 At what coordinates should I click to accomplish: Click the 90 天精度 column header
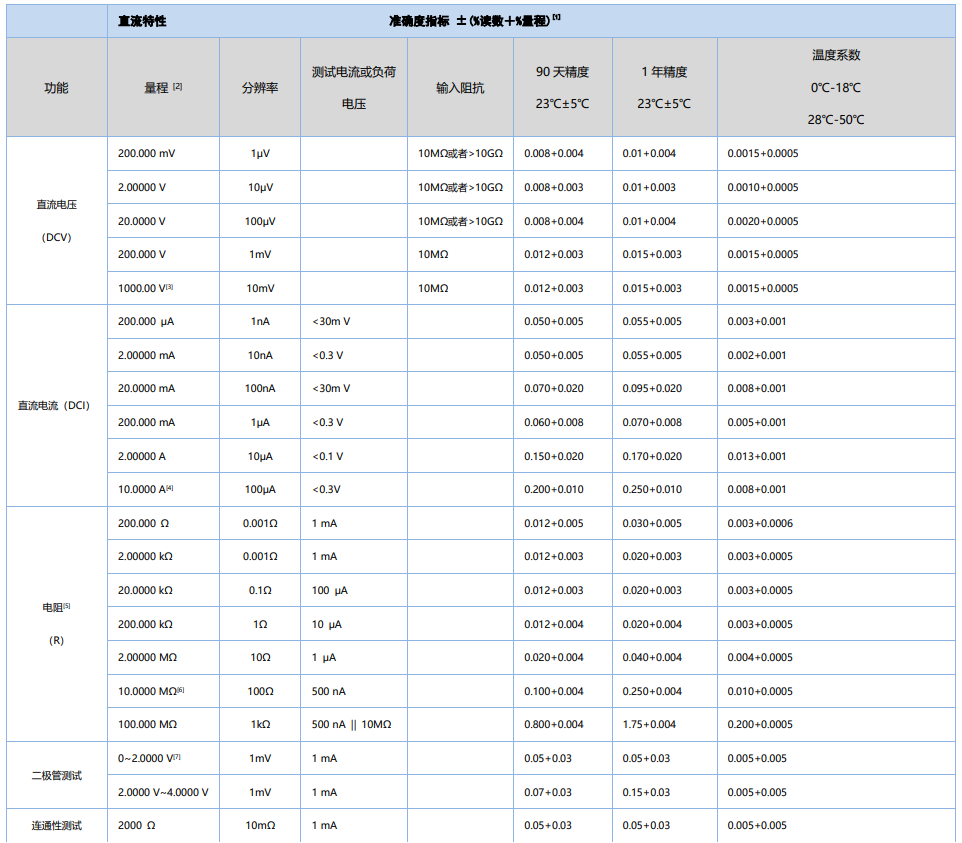point(562,72)
